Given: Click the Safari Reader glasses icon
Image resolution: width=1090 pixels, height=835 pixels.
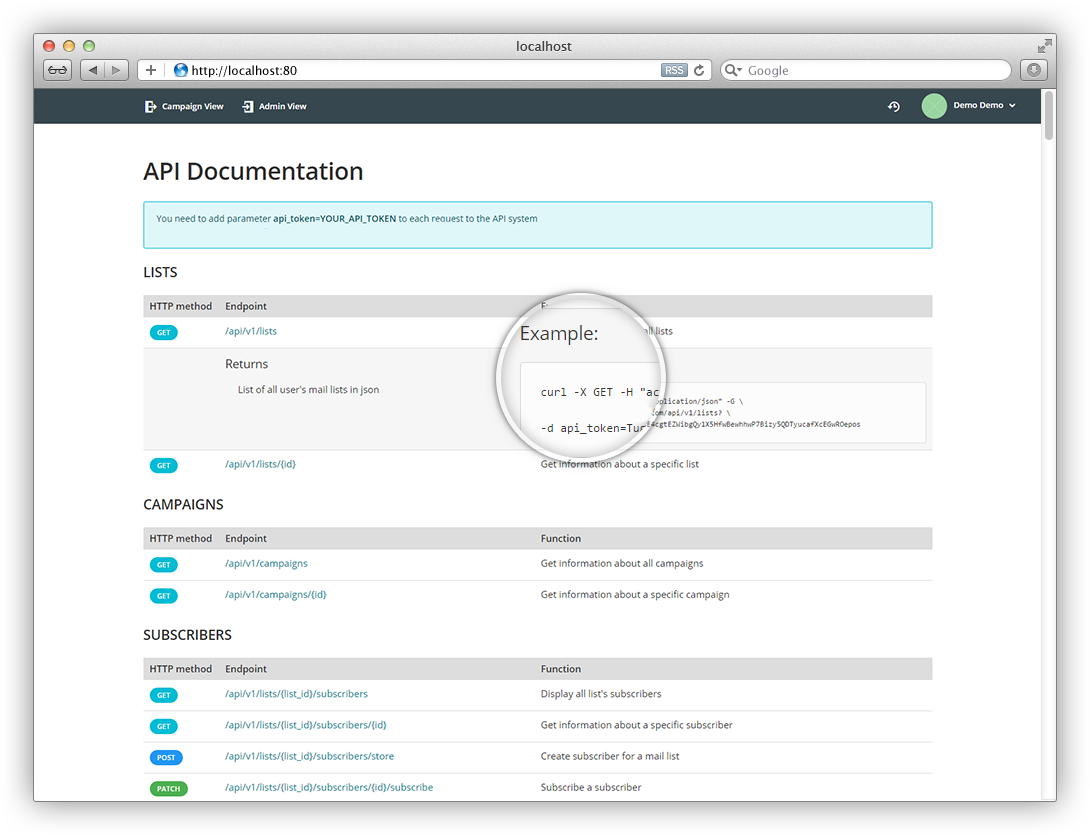Looking at the screenshot, I should coord(57,70).
